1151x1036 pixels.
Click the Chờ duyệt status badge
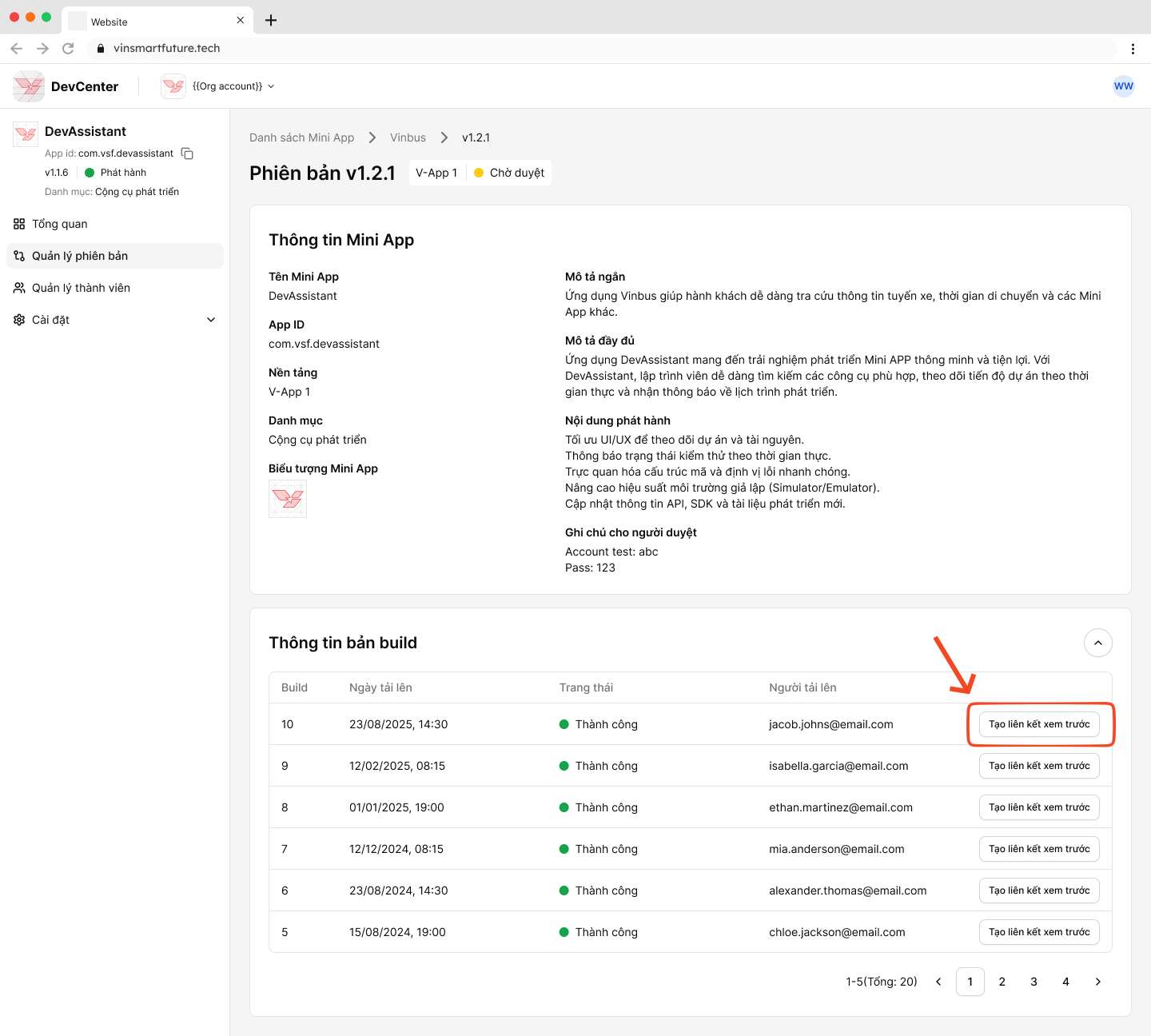509,173
